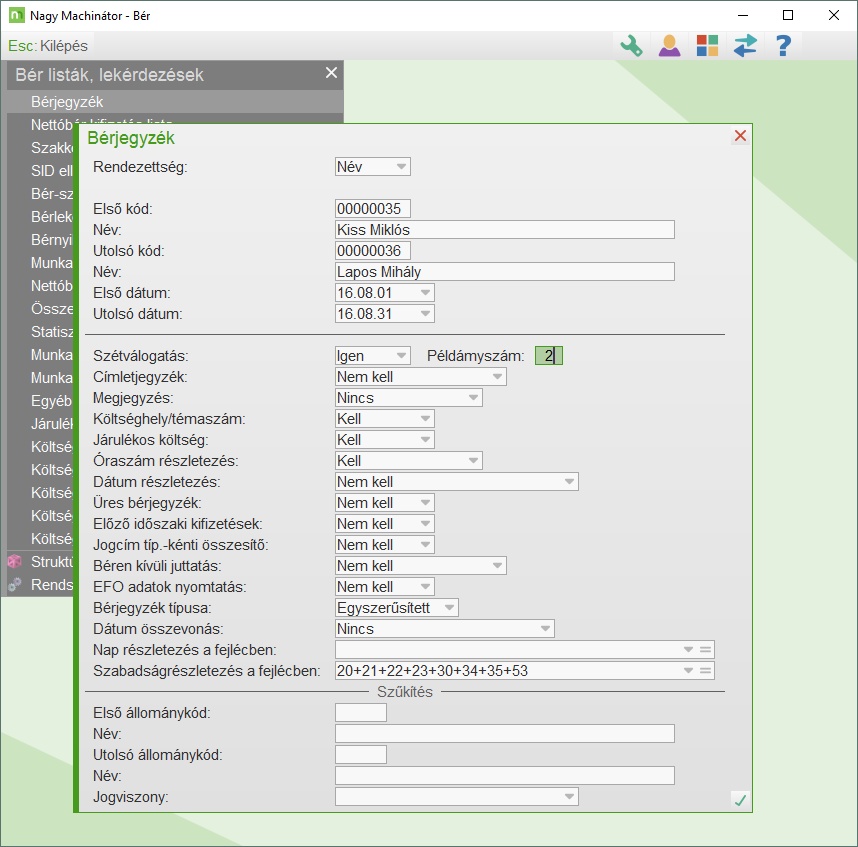The image size is (858, 847).
Task: Click the Első állománykód input field
Action: [360, 713]
